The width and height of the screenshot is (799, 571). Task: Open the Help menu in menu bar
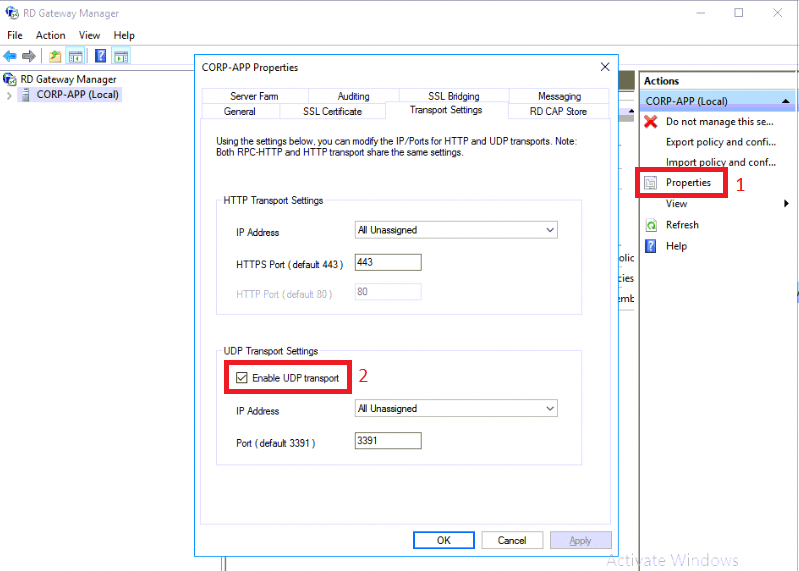tap(124, 35)
